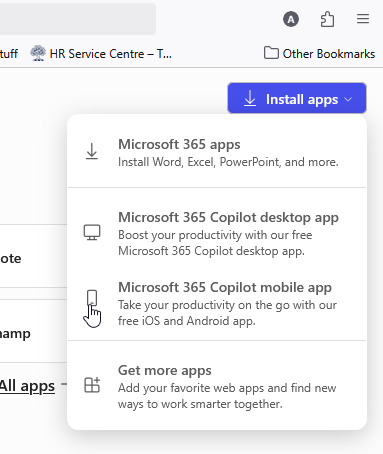The image size is (383, 454).
Task: Open the browser extensions puzzle icon
Action: tap(327, 19)
